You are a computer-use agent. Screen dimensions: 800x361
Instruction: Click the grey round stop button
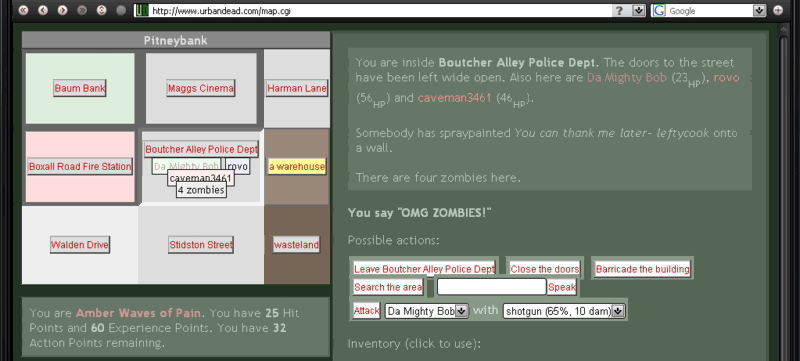point(121,10)
